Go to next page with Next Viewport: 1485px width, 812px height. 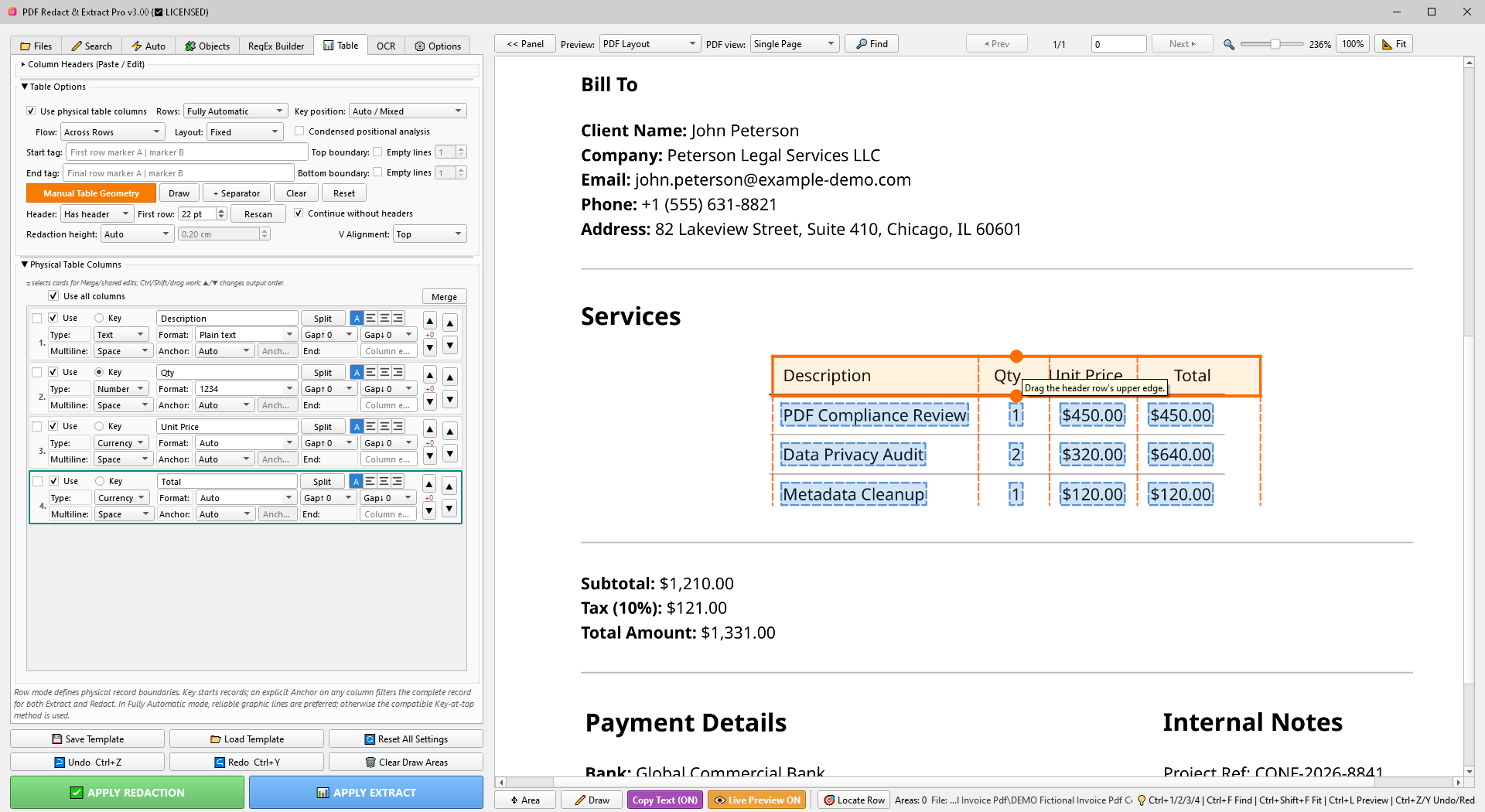[x=1182, y=44]
